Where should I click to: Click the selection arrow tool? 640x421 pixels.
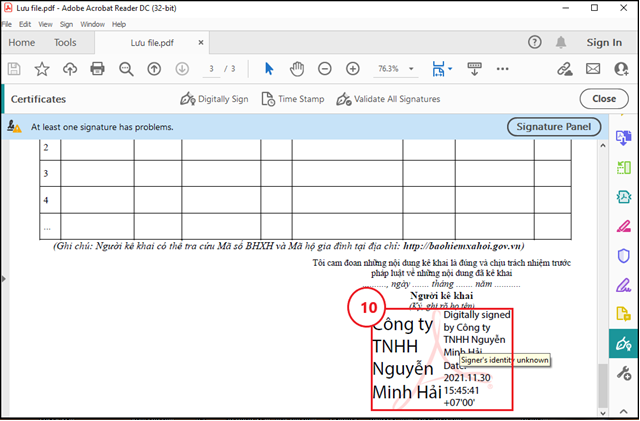(x=269, y=69)
